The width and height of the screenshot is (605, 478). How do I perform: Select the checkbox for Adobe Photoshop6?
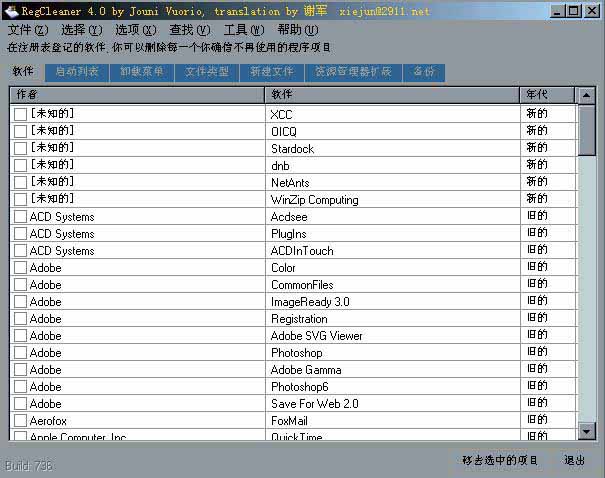pyautogui.click(x=20, y=386)
